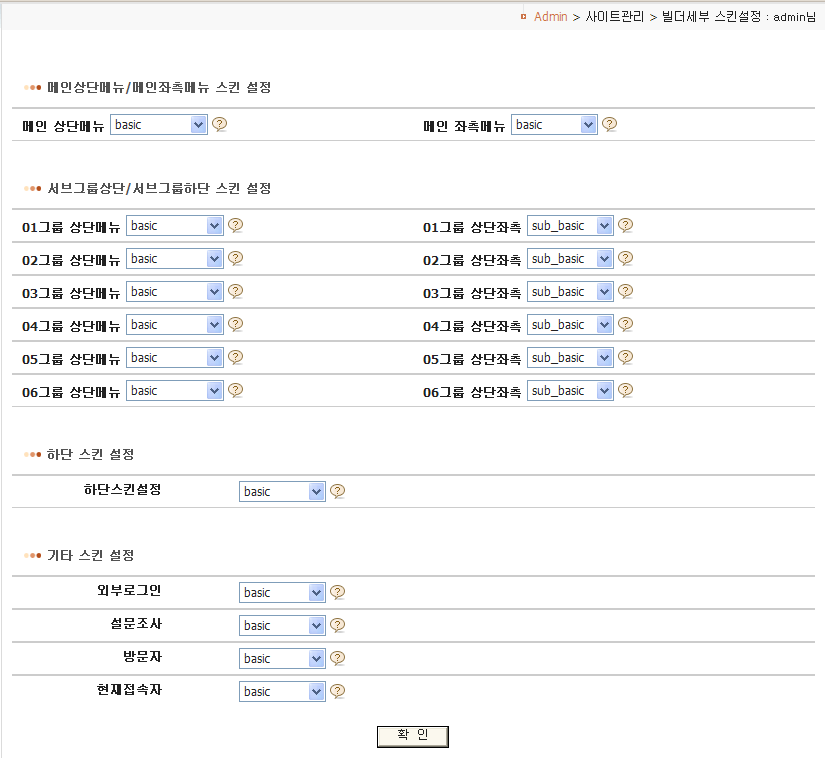Click help icon next to 03그룹 상단좌측
Screen dimensions: 827x758
click(x=625, y=291)
